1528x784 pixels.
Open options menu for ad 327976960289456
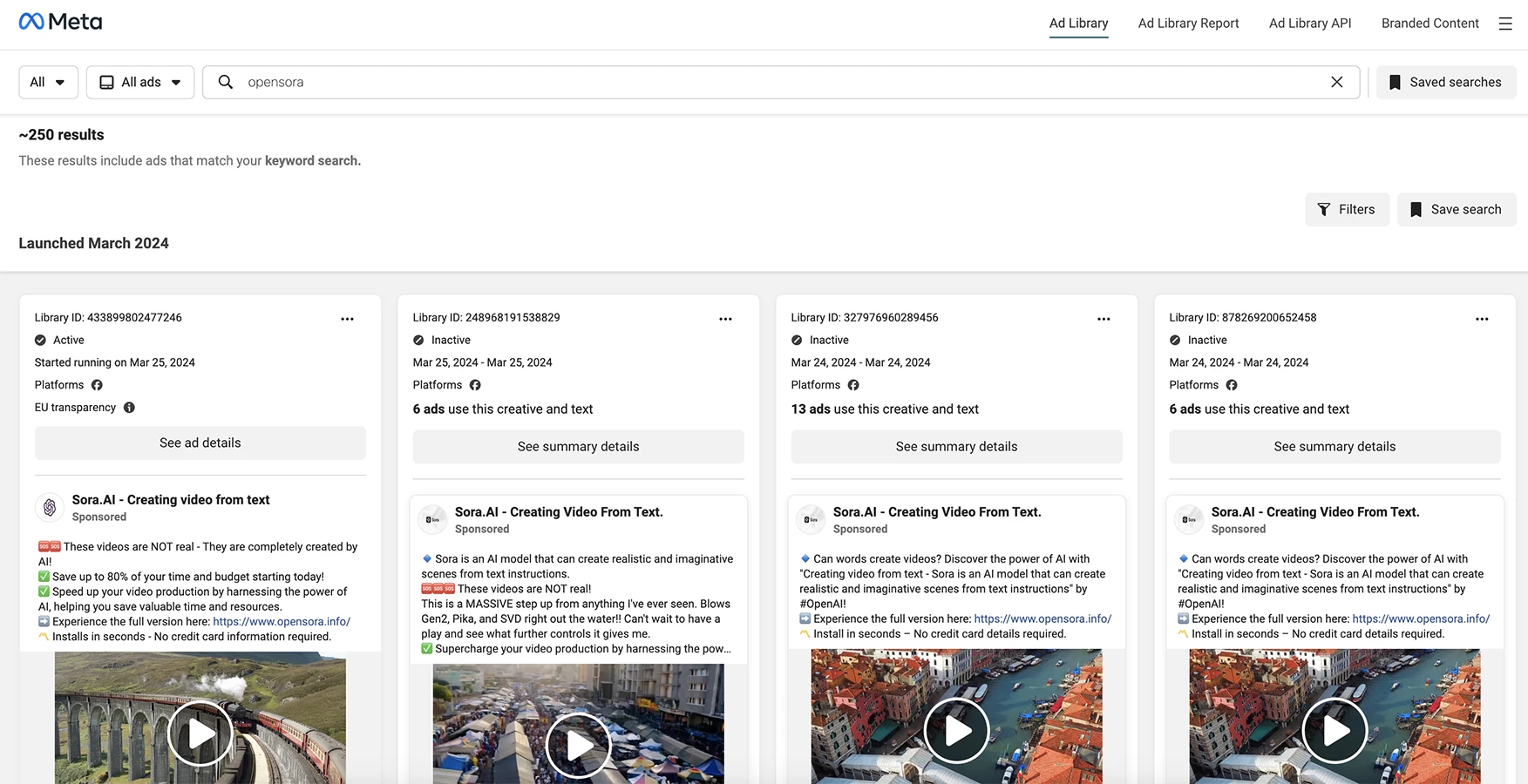1104,319
